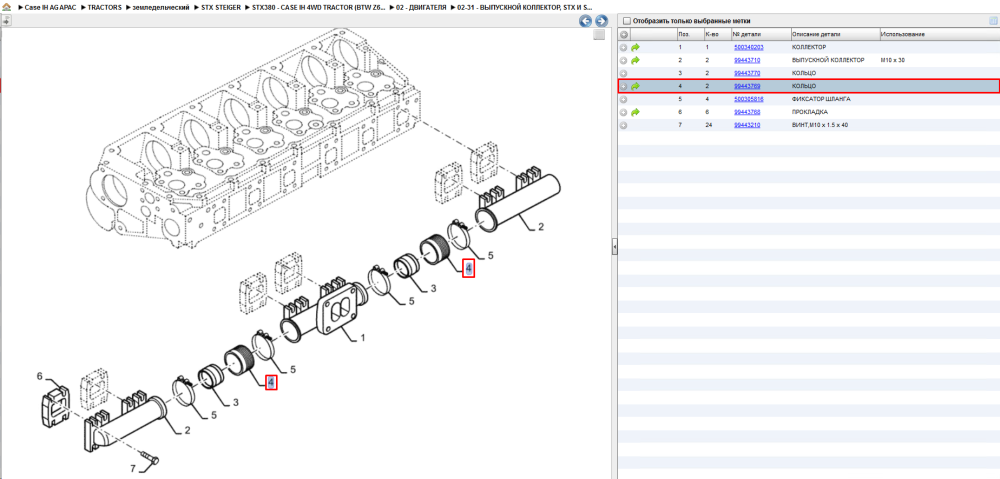This screenshot has width=1000, height=479.
Task: Open part number link 99443770
Action: (x=746, y=73)
